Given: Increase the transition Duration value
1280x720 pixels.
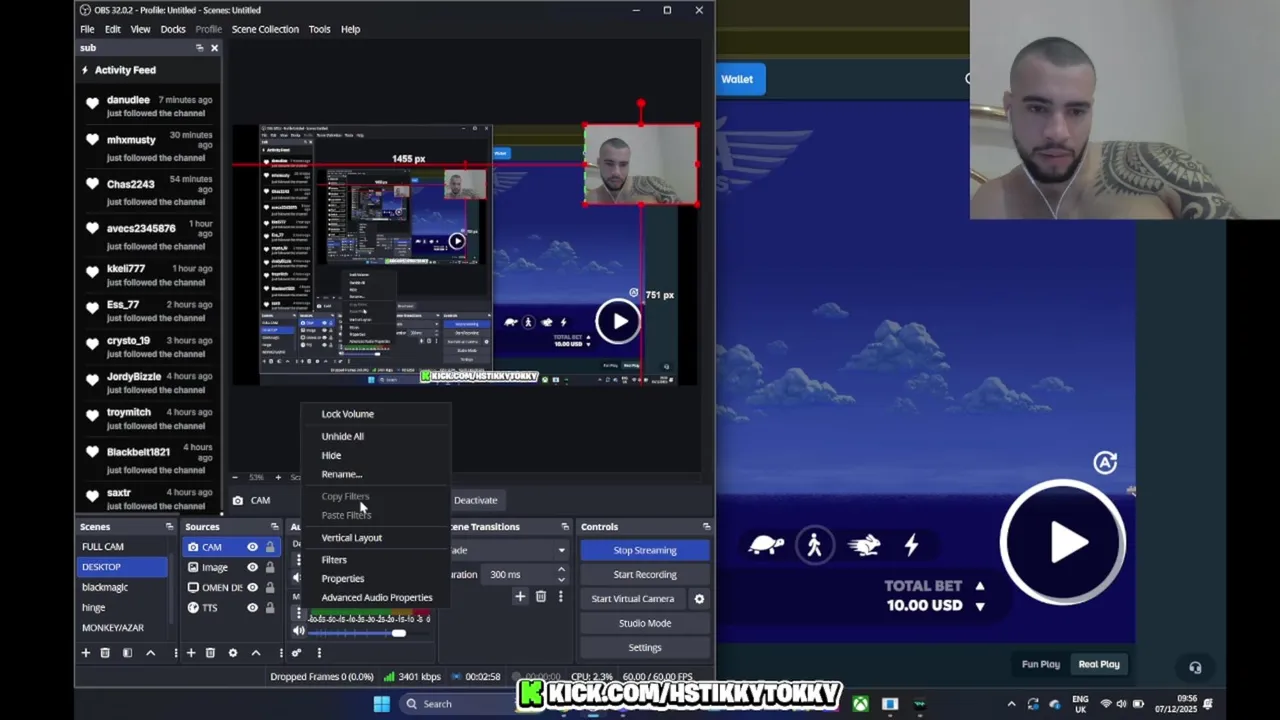Looking at the screenshot, I should click(x=561, y=570).
